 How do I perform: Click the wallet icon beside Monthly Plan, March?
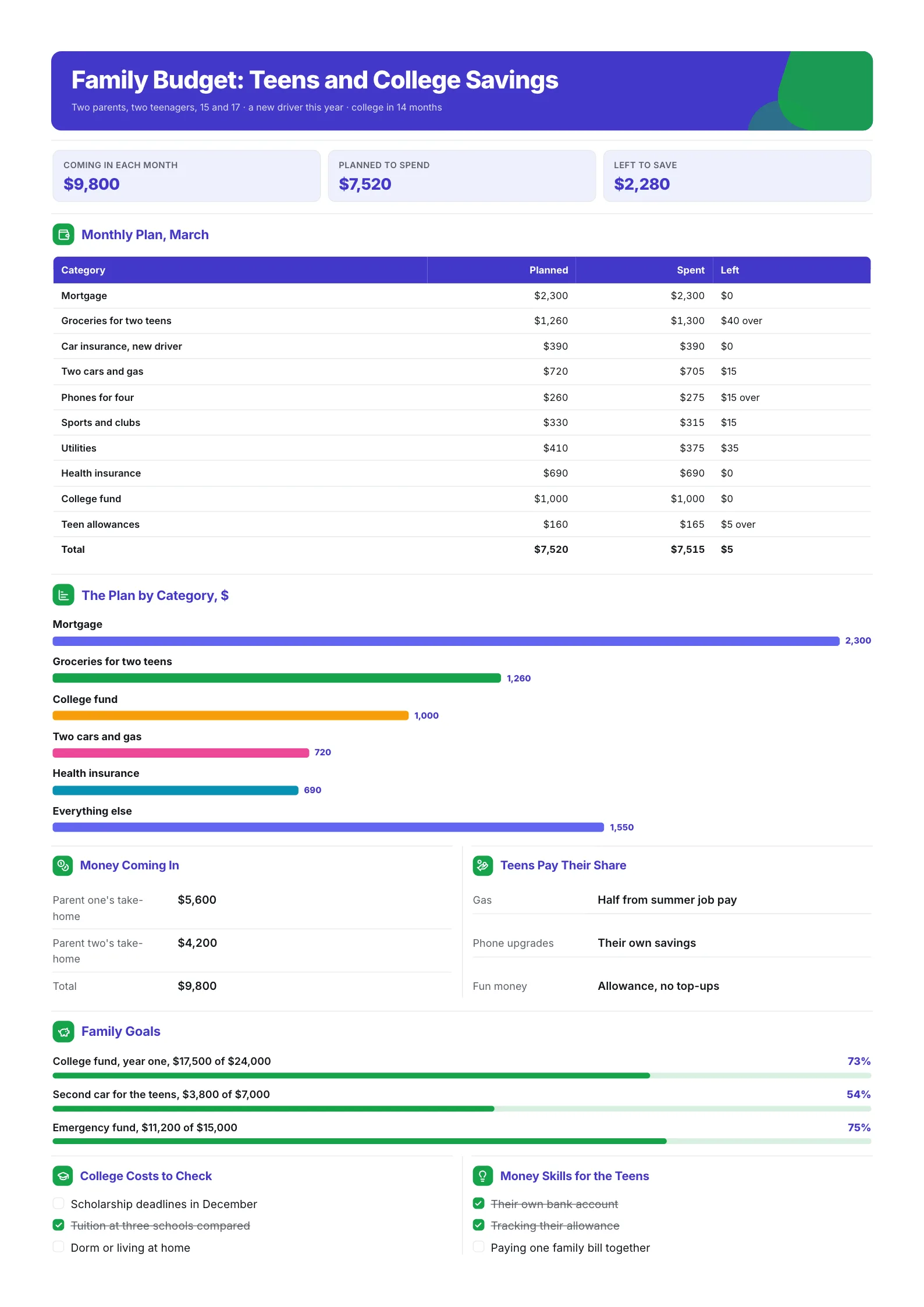pos(63,235)
